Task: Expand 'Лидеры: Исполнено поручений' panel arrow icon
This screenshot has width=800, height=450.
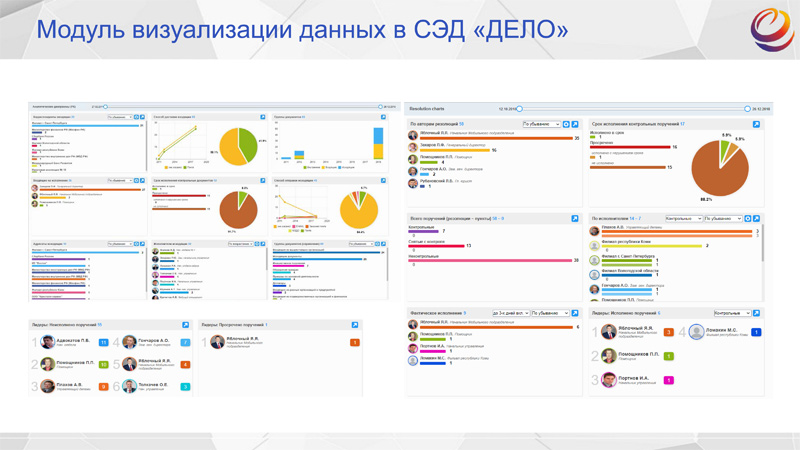Action: (x=756, y=313)
